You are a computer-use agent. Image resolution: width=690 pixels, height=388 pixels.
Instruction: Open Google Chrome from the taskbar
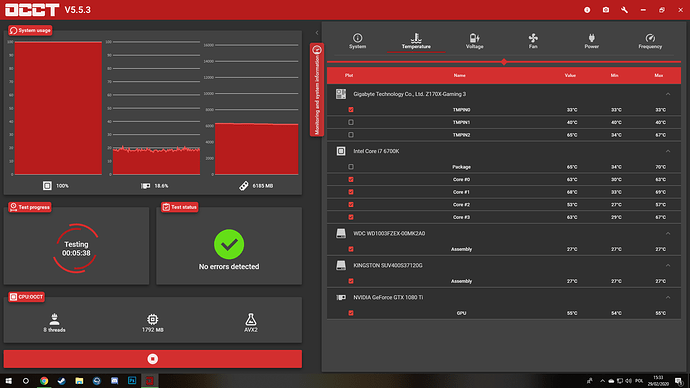click(x=44, y=381)
